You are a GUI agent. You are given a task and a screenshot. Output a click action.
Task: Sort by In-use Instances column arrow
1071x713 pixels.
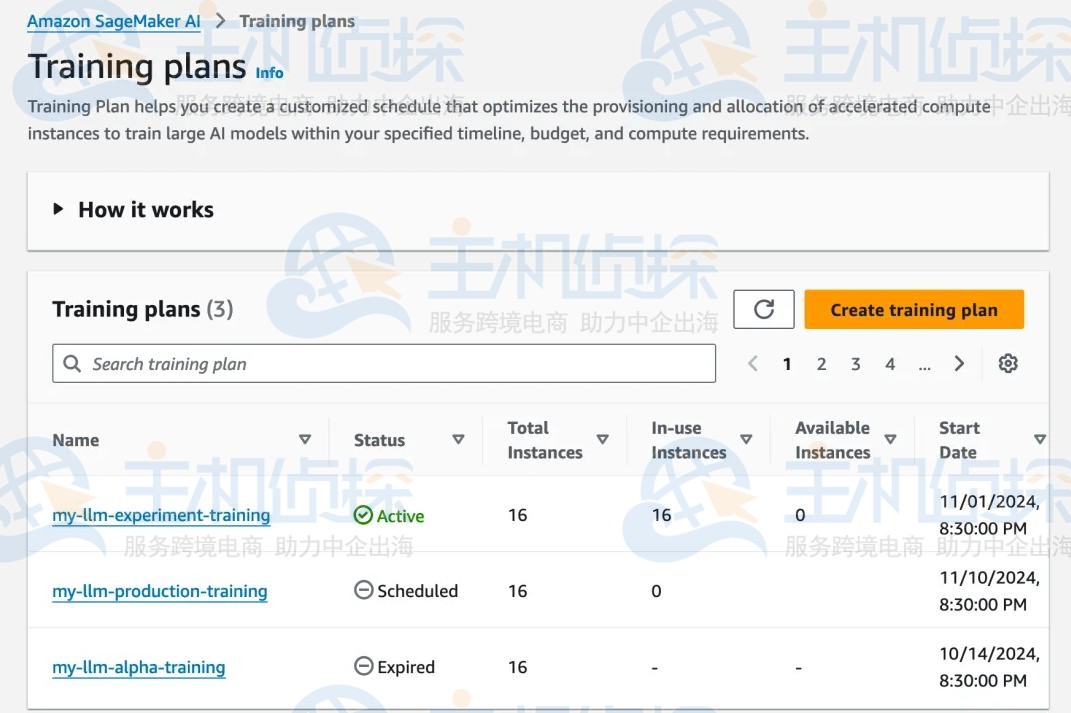(x=746, y=440)
